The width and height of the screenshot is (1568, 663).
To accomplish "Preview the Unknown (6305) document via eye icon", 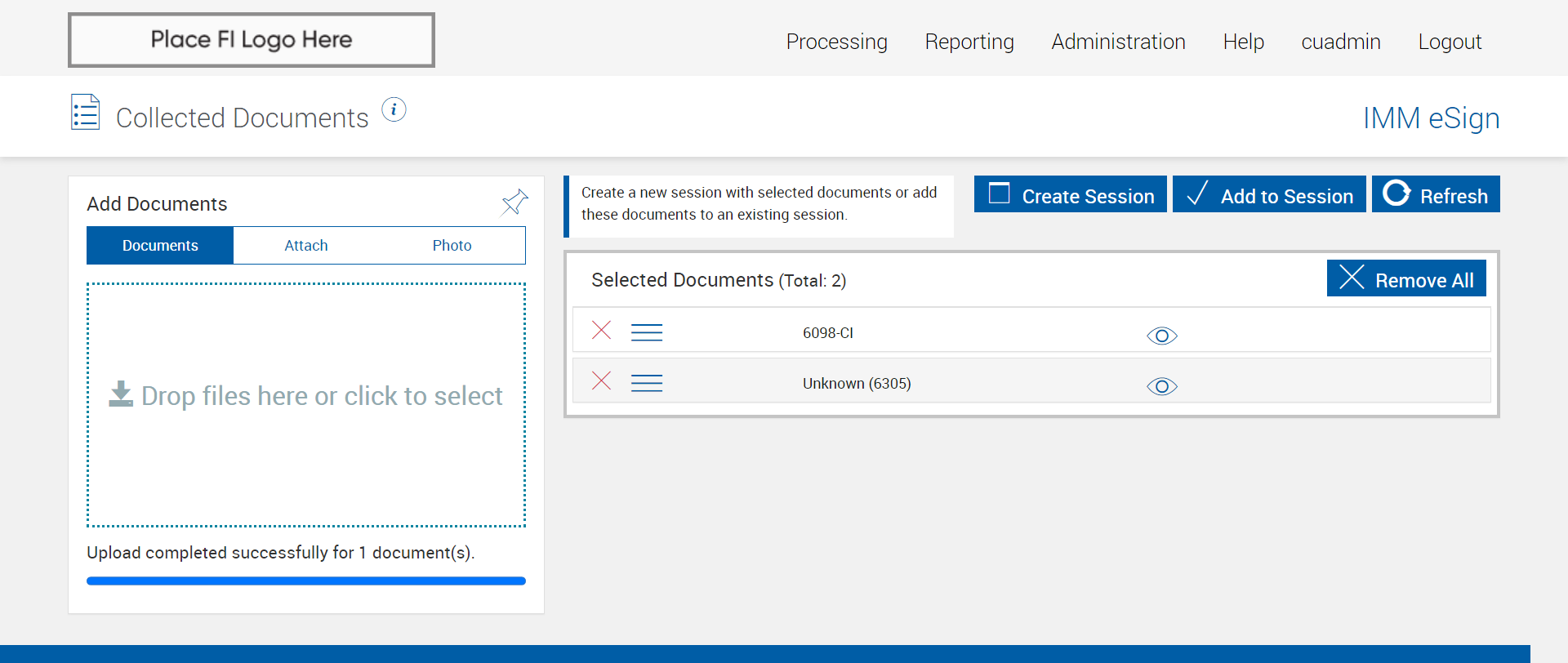I will [x=1161, y=386].
